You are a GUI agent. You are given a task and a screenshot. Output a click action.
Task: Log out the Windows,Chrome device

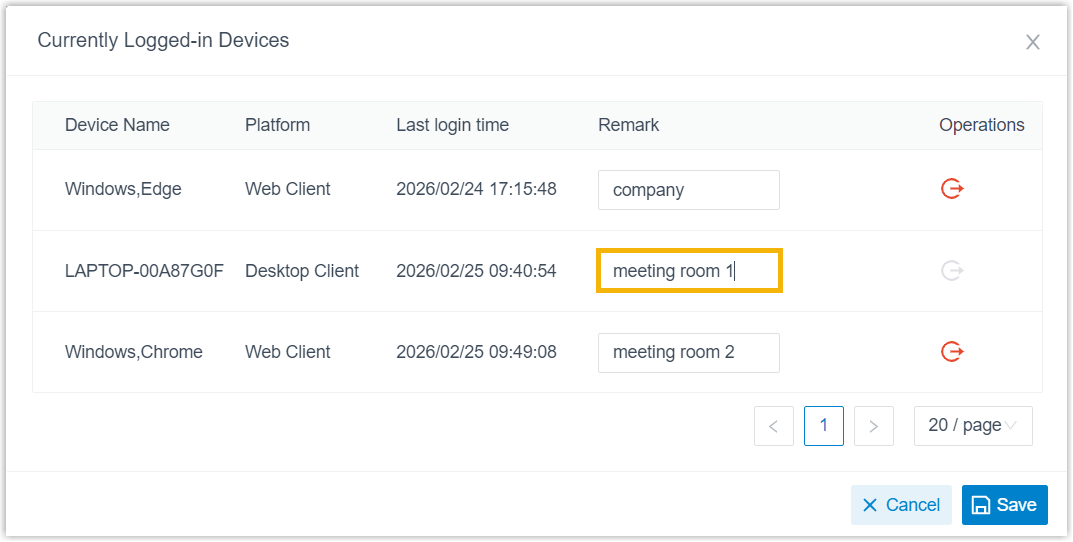(x=952, y=352)
